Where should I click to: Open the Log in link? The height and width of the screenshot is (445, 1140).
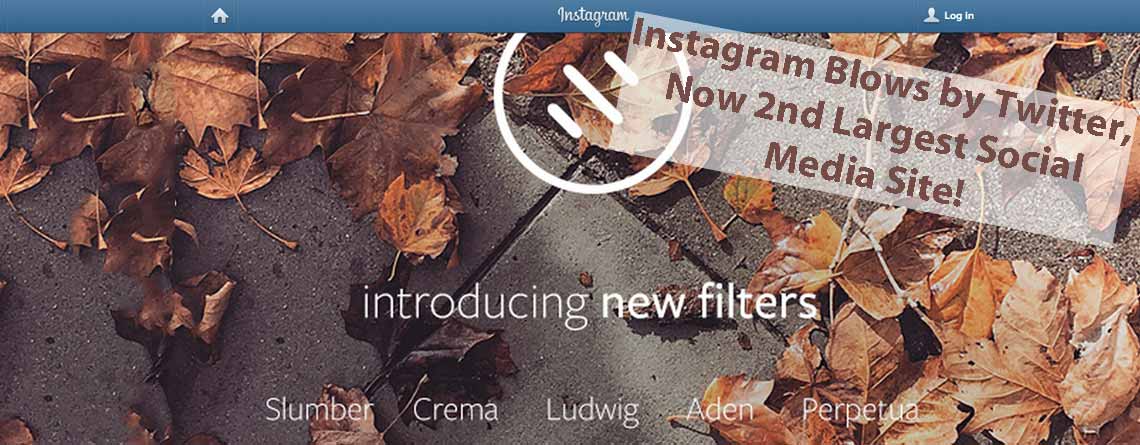click(958, 15)
